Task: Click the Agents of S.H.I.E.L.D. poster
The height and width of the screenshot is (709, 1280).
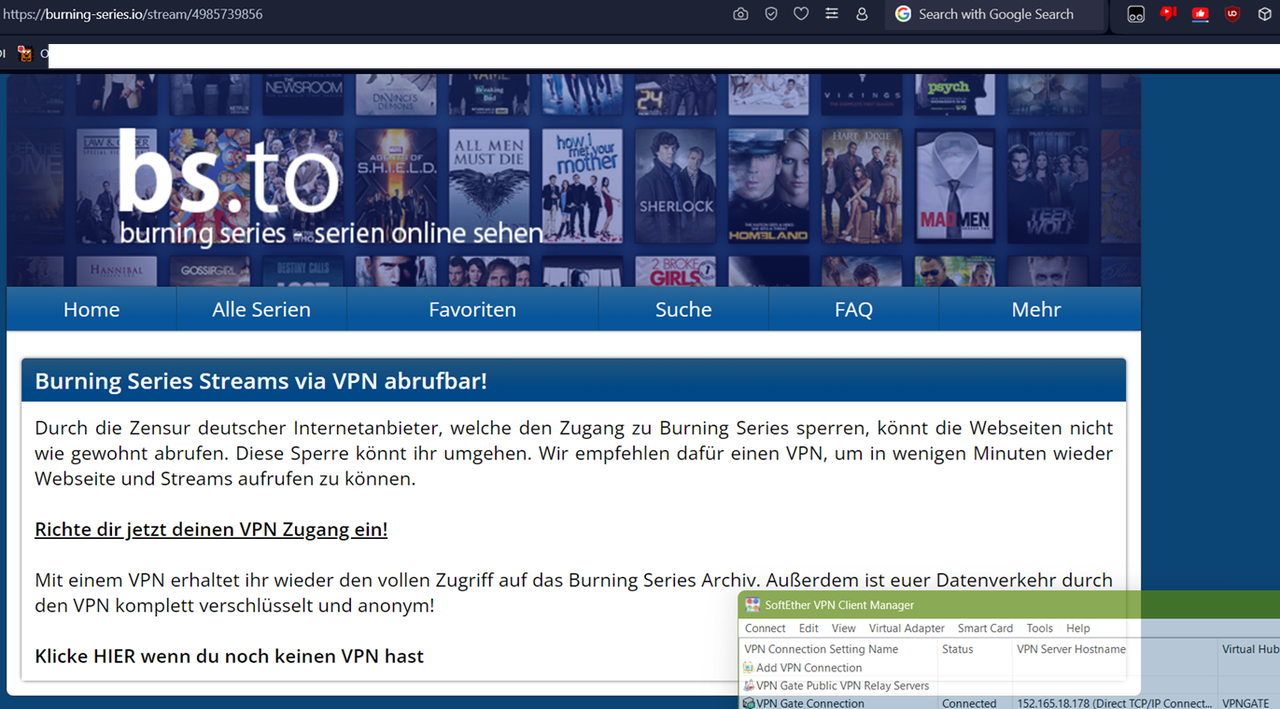Action: click(396, 186)
